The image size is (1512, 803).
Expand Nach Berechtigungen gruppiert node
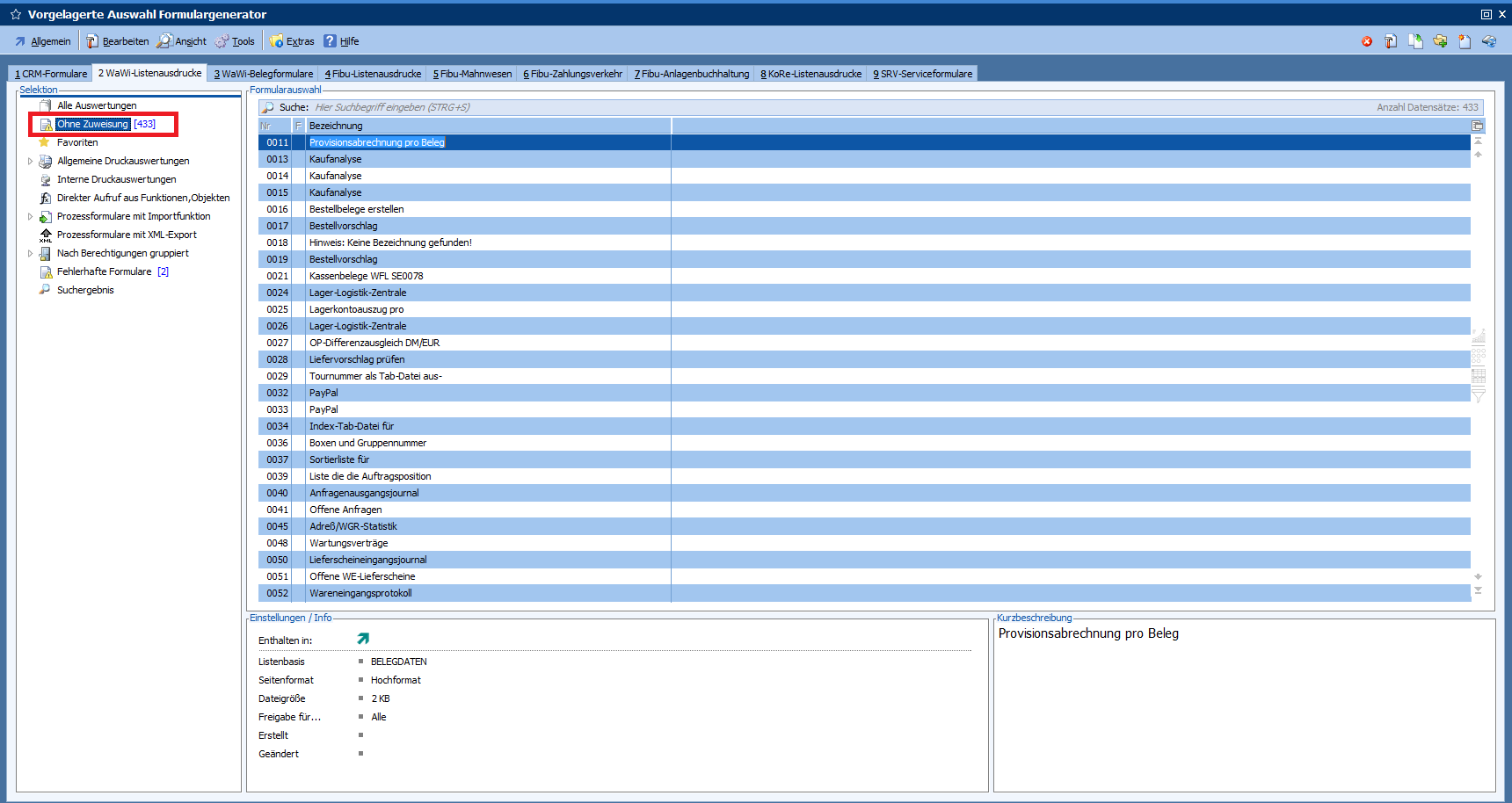pos(30,254)
